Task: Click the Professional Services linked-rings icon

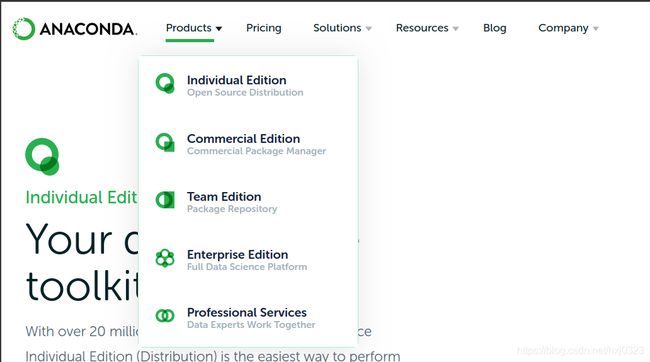Action: click(165, 316)
